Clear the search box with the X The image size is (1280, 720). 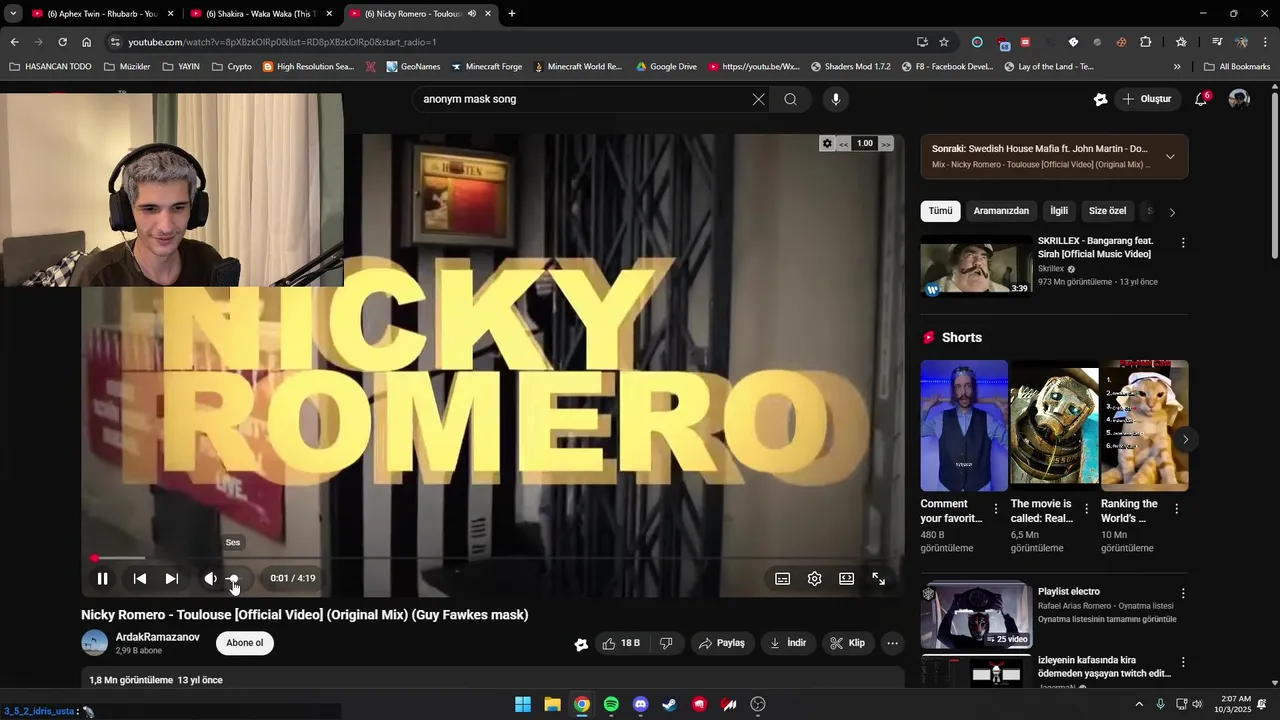pyautogui.click(x=758, y=99)
